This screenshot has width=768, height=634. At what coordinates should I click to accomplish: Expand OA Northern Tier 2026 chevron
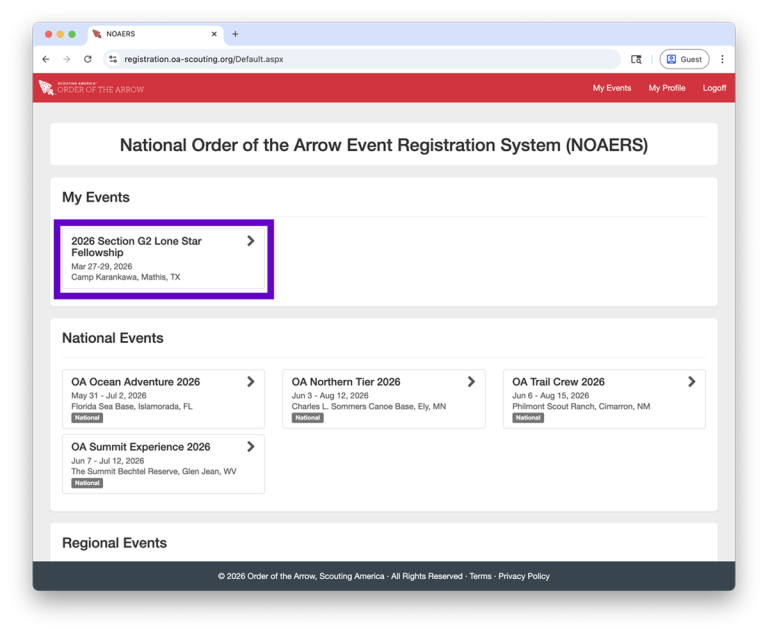point(471,382)
